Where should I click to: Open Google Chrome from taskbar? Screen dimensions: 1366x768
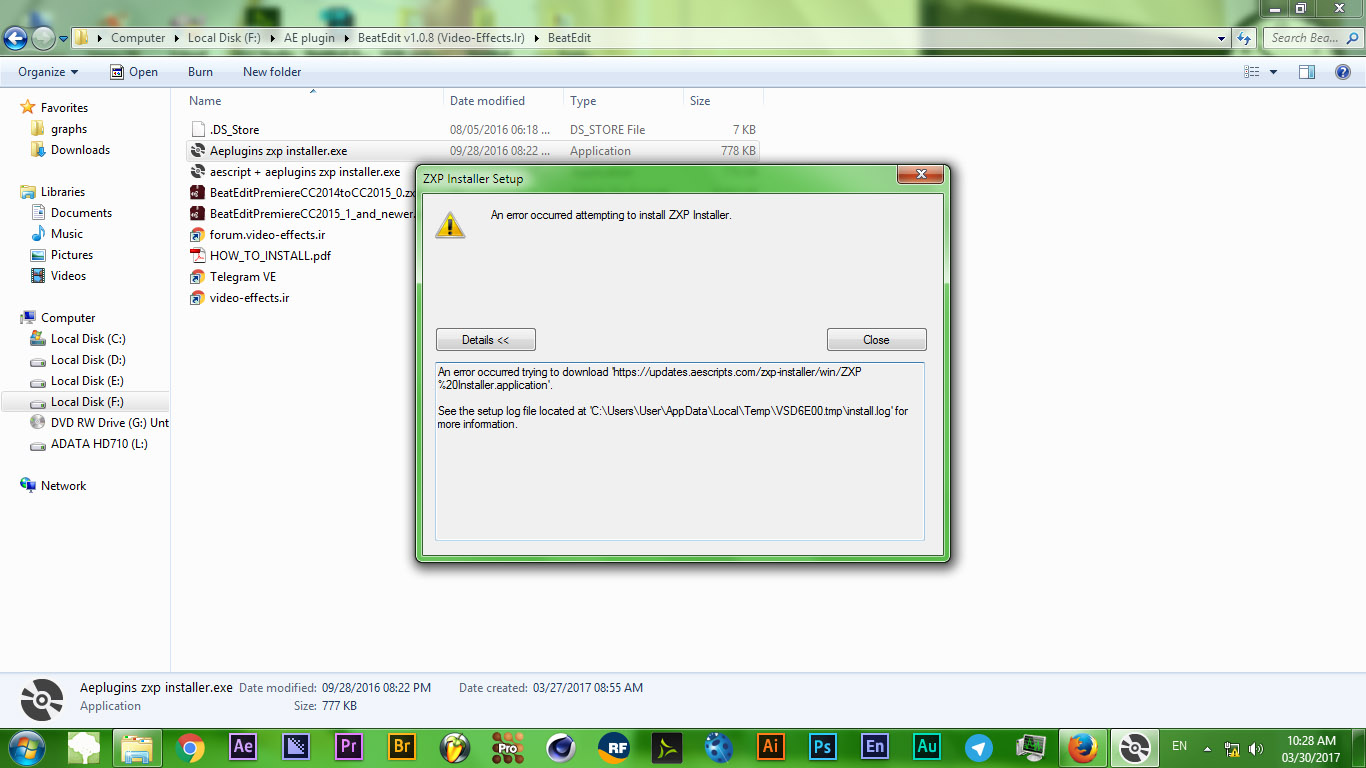[190, 746]
